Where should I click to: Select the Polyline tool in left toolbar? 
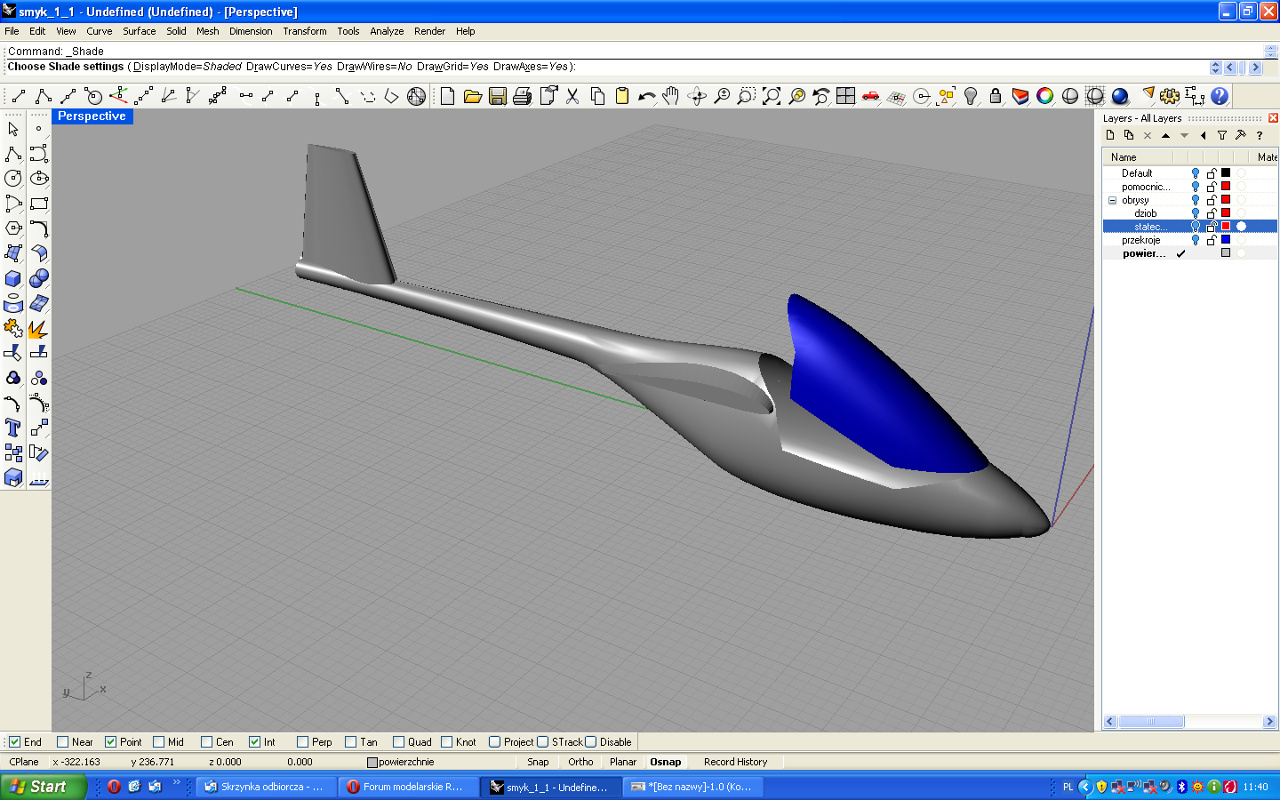pos(13,154)
